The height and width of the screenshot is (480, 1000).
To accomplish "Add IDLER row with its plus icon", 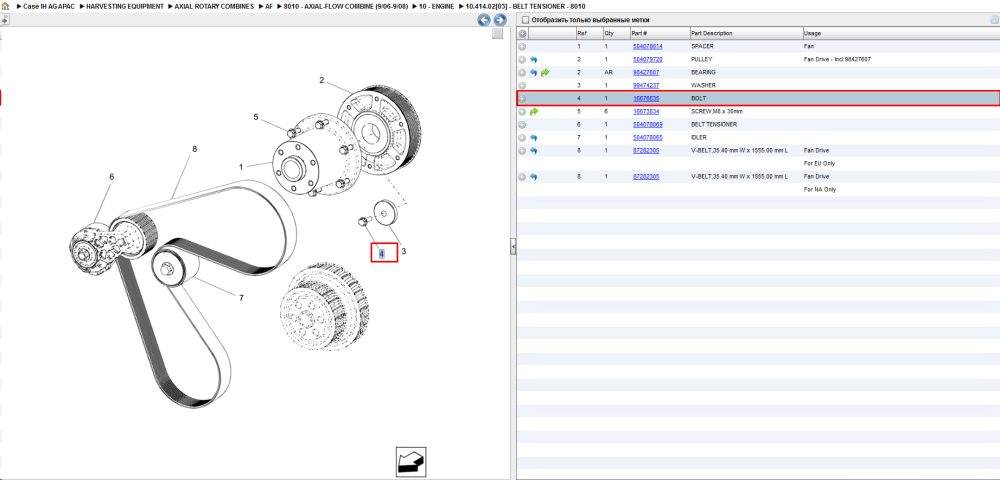I will [x=522, y=138].
